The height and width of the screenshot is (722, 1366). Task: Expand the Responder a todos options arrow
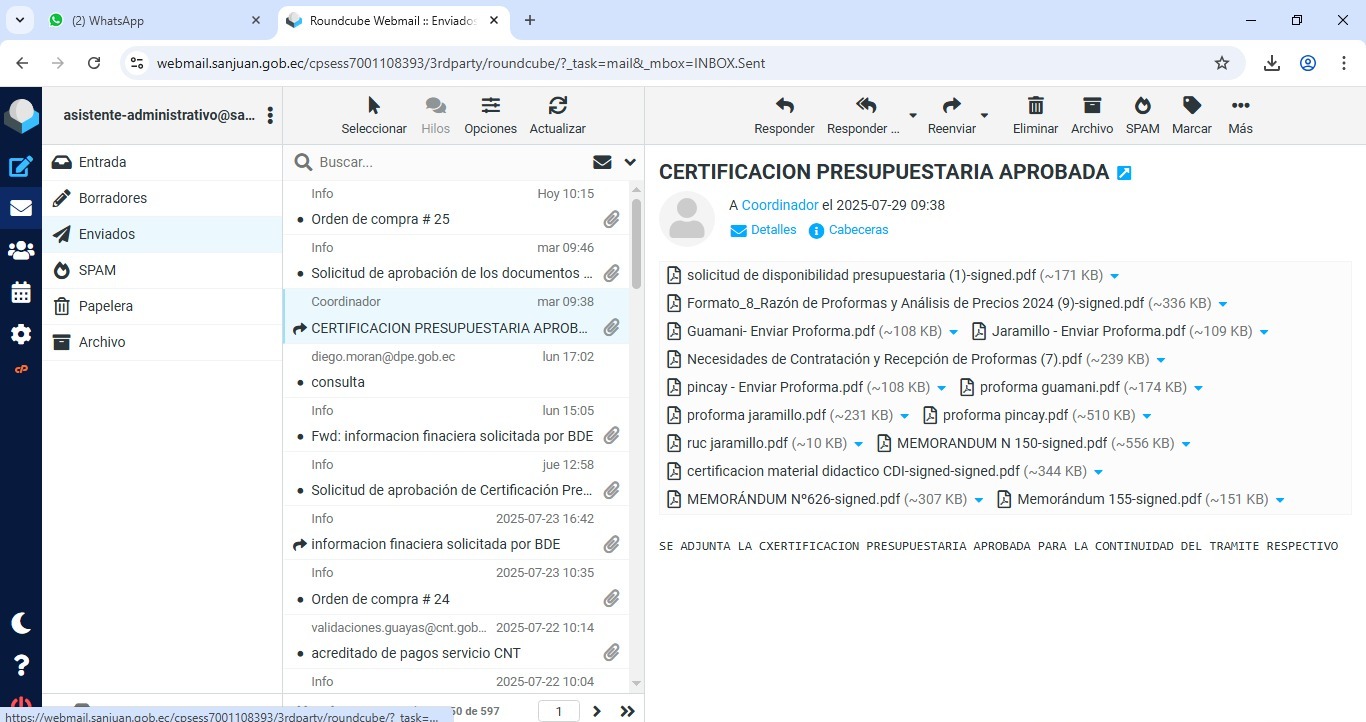coord(912,116)
